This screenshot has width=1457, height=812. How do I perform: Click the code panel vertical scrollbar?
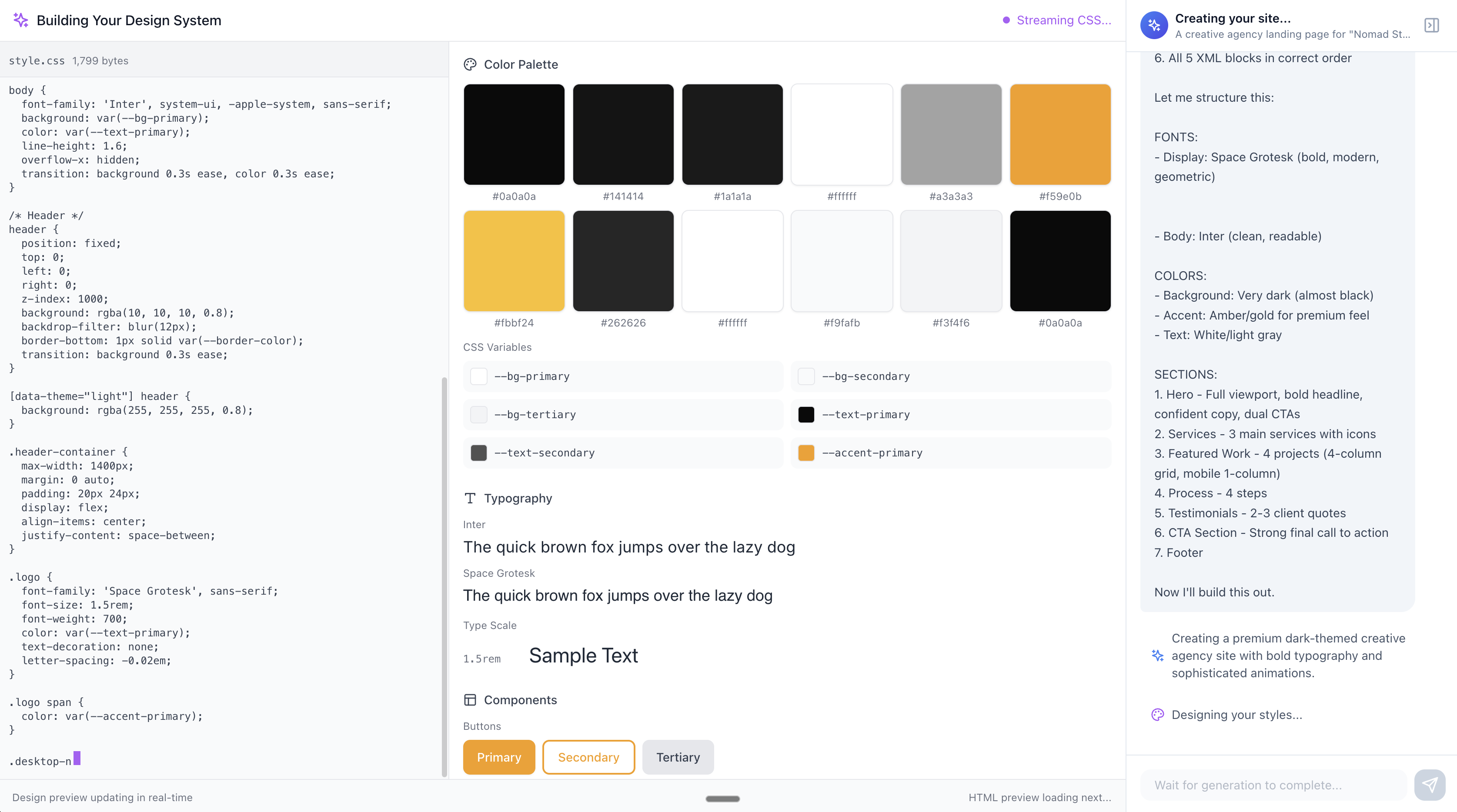444,577
